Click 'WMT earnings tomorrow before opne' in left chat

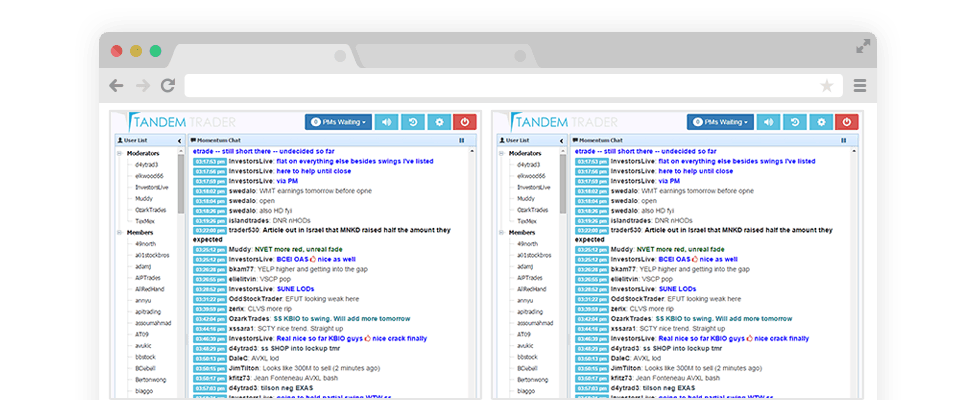click(316, 191)
